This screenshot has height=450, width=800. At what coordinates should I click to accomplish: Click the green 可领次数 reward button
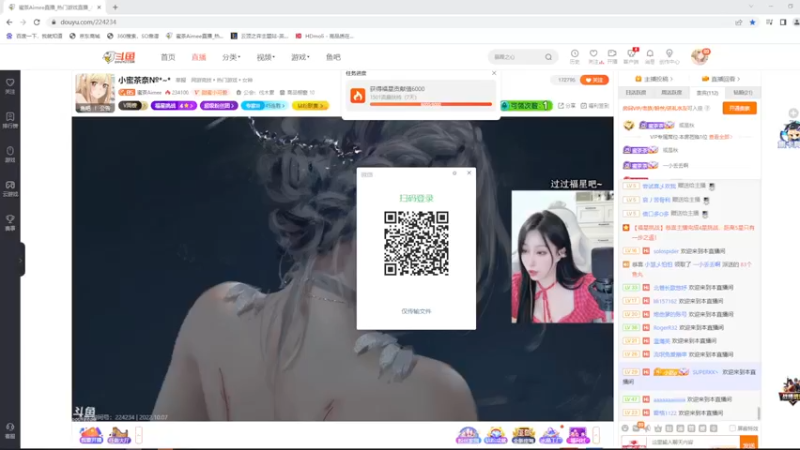(526, 106)
